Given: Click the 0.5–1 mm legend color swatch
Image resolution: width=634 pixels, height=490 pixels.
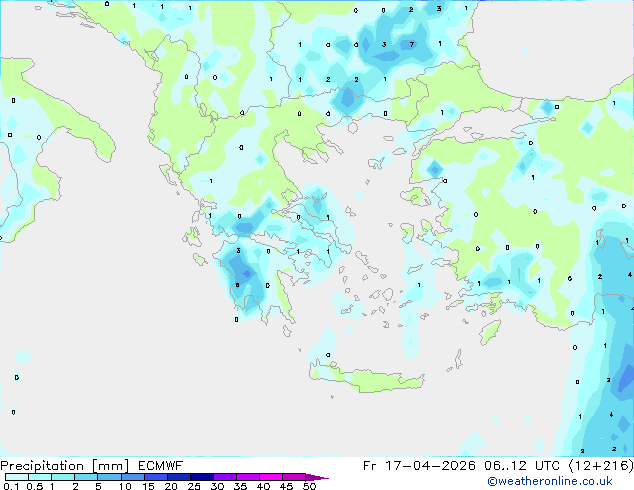Looking at the screenshot, I should (x=40, y=477).
